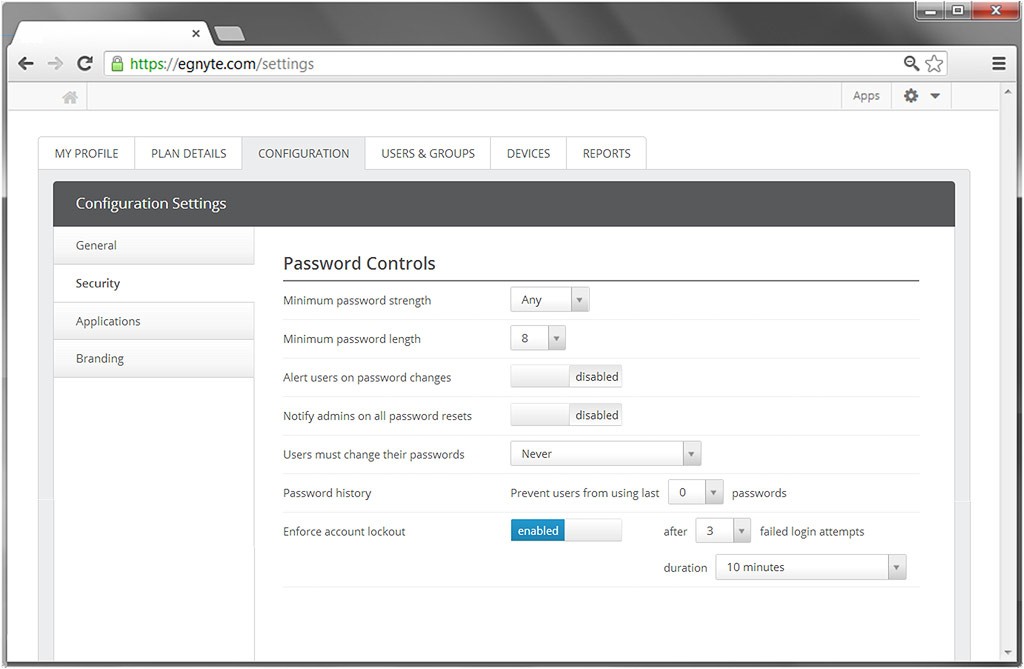
Task: Open the browser hamburger menu
Action: click(x=999, y=63)
